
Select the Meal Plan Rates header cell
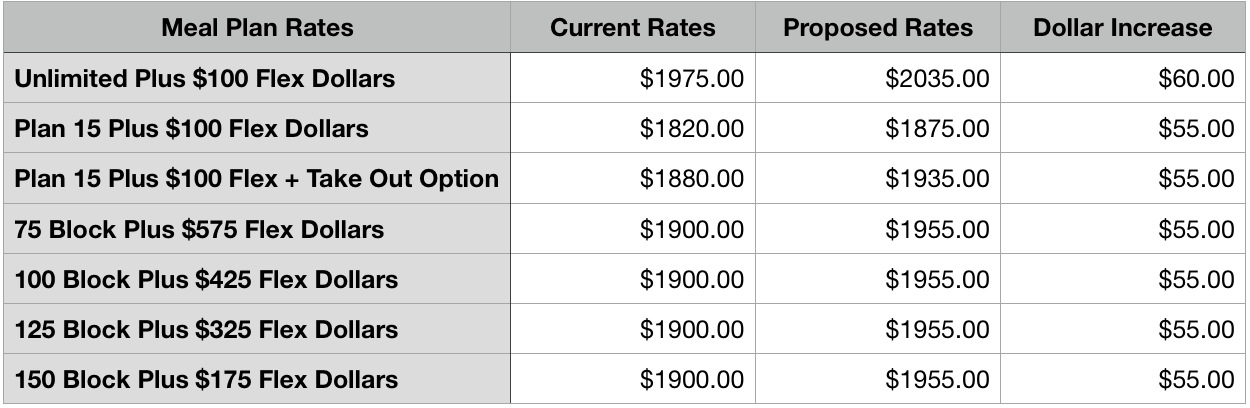(257, 28)
